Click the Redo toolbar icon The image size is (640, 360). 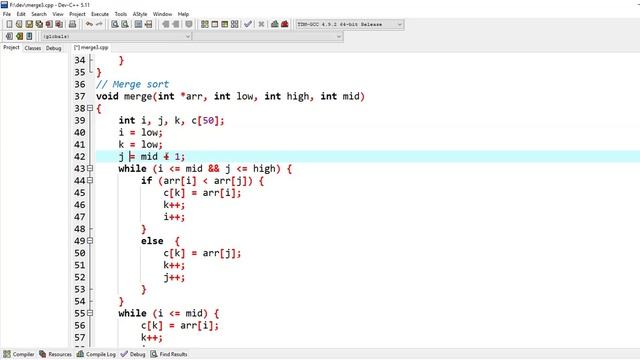pos(99,24)
